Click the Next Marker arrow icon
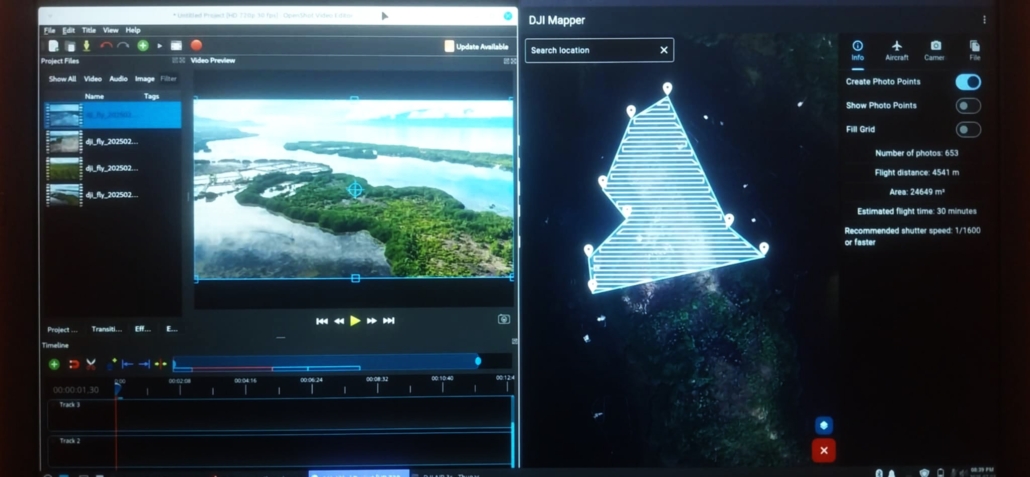Screen dimensions: 1030x477 [144, 364]
